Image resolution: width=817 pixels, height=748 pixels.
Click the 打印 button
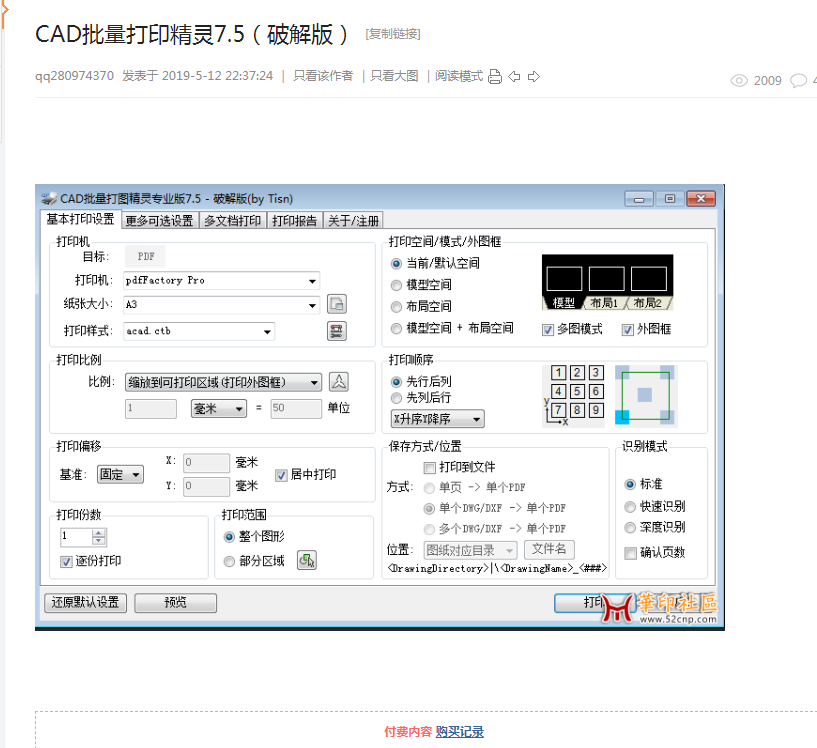point(594,603)
